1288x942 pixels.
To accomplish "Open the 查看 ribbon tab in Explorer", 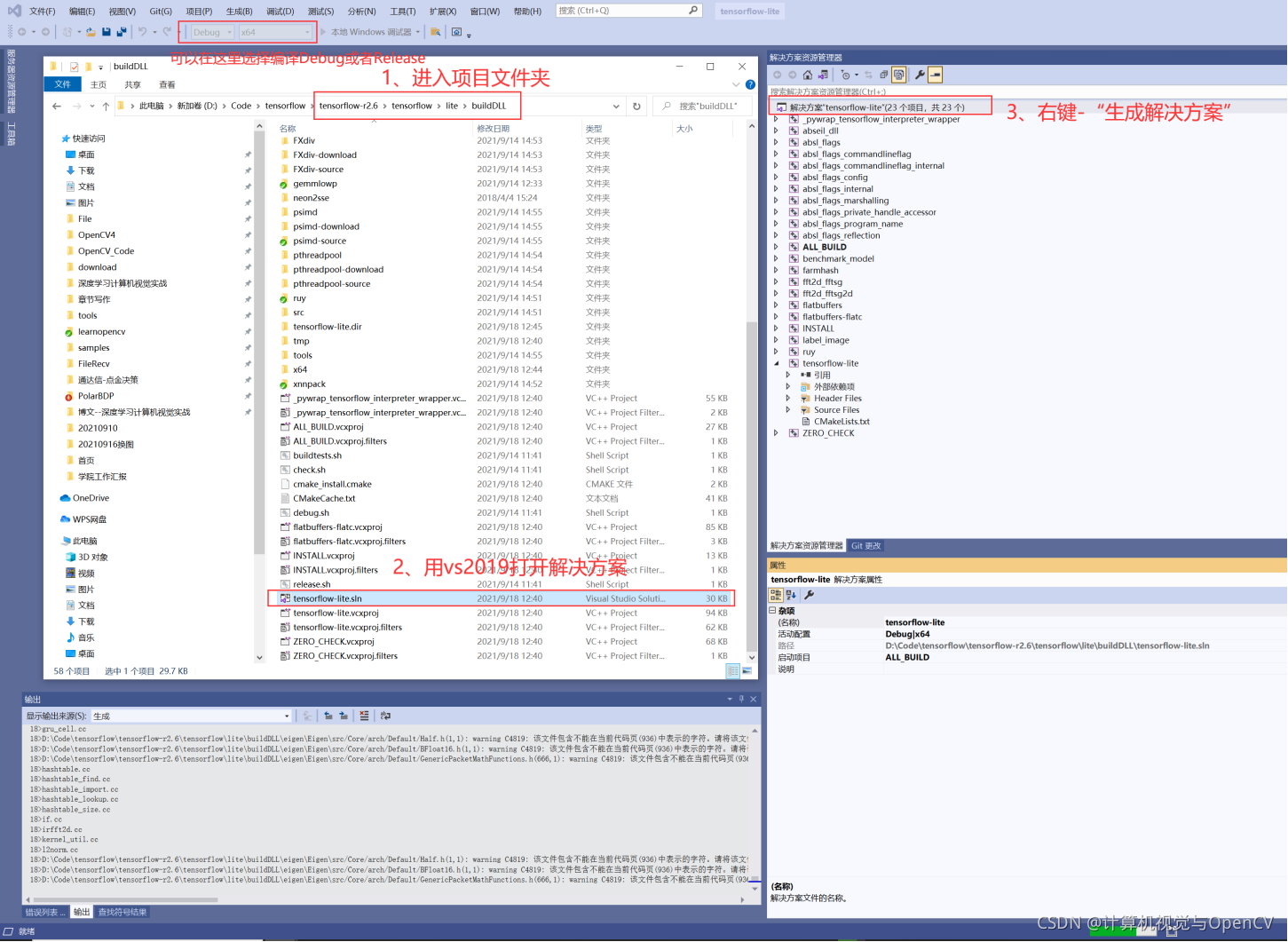I will pyautogui.click(x=167, y=85).
